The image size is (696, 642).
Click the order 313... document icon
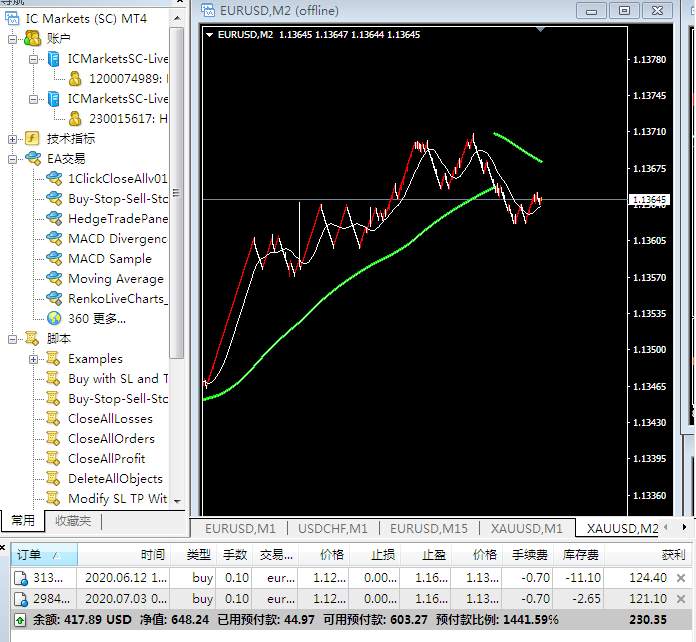tap(21, 578)
